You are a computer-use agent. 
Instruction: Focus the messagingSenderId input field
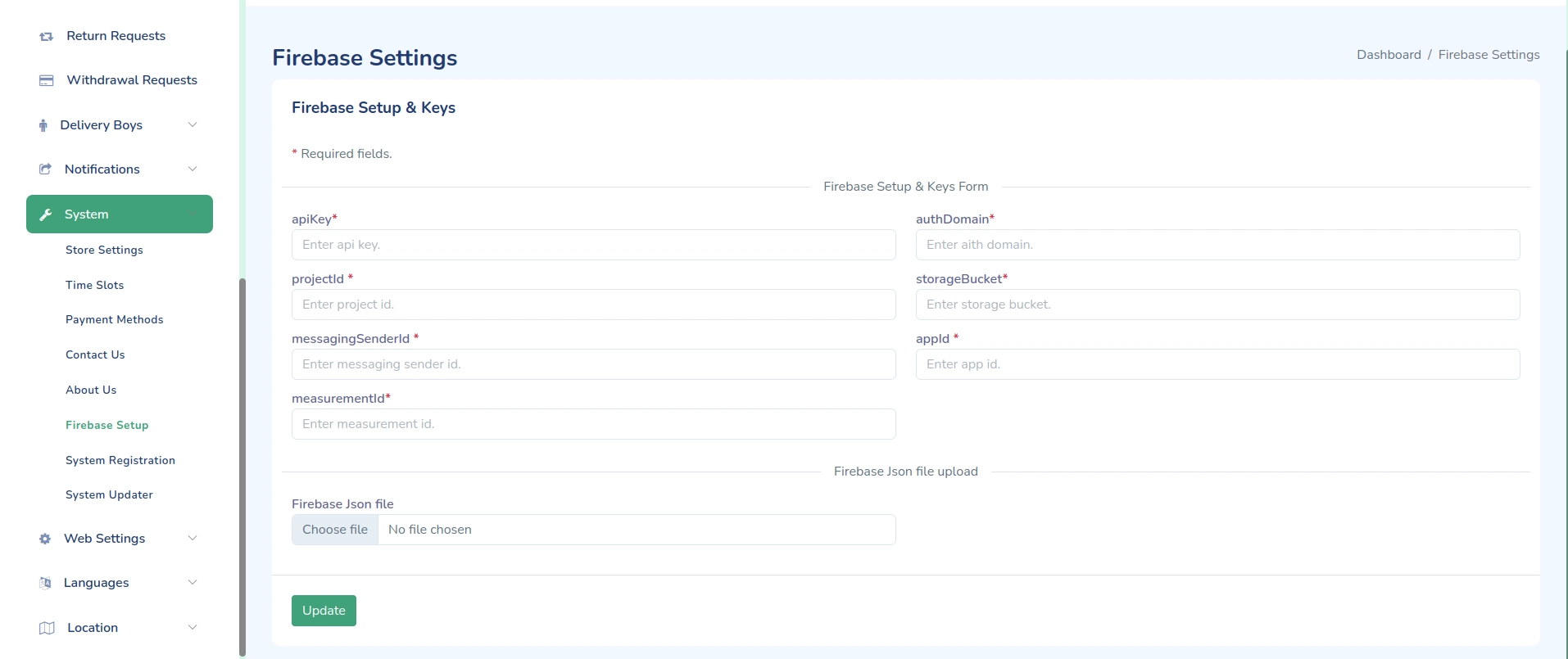(x=594, y=364)
